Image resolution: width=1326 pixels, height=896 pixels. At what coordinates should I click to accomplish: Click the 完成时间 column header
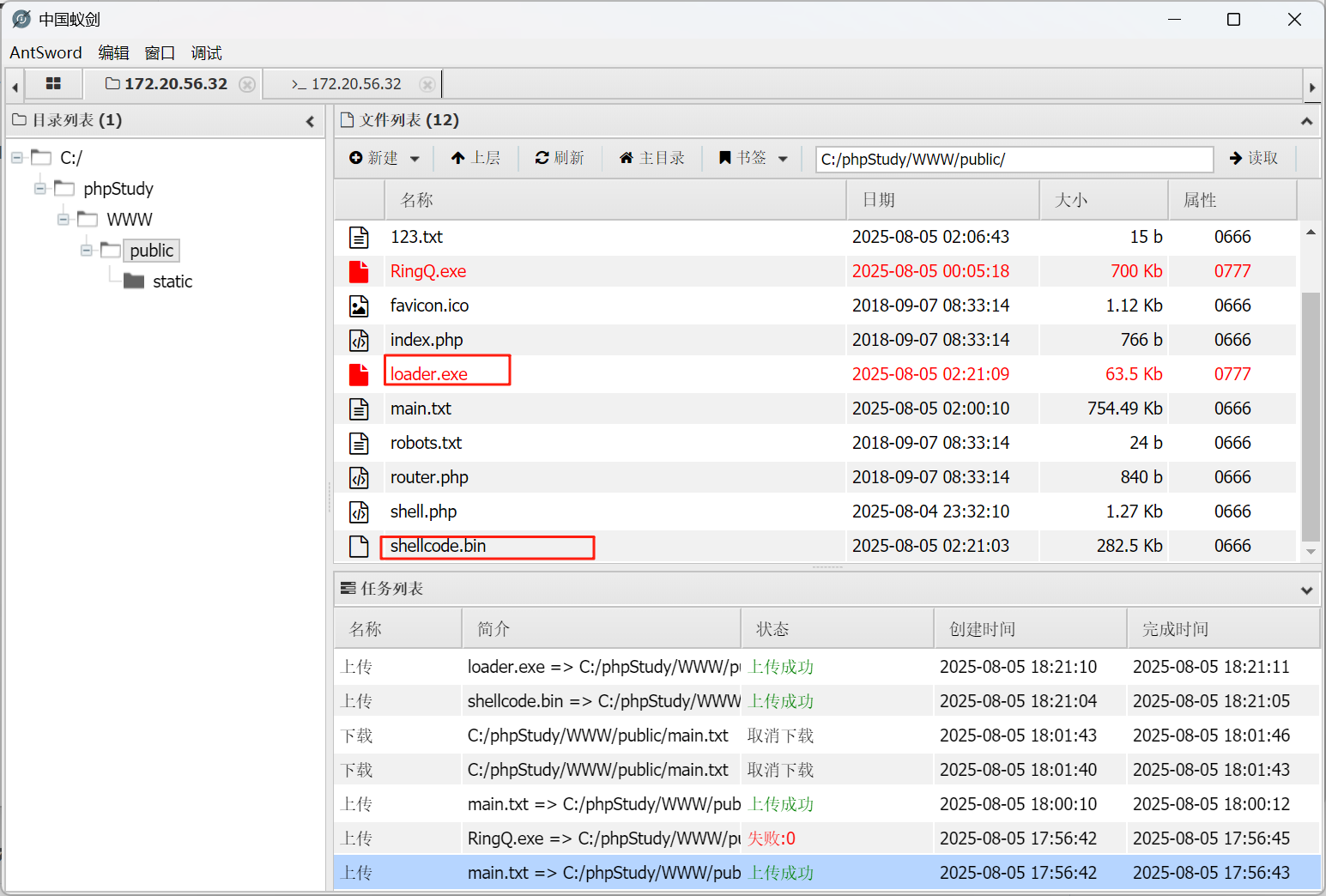(x=1222, y=629)
